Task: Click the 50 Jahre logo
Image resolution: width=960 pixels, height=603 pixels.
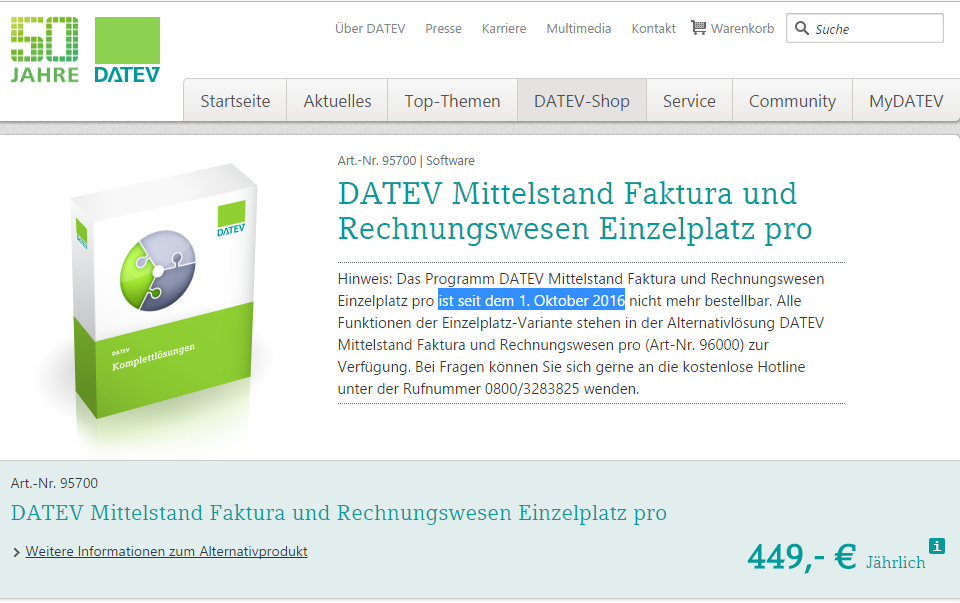Action: pos(45,50)
